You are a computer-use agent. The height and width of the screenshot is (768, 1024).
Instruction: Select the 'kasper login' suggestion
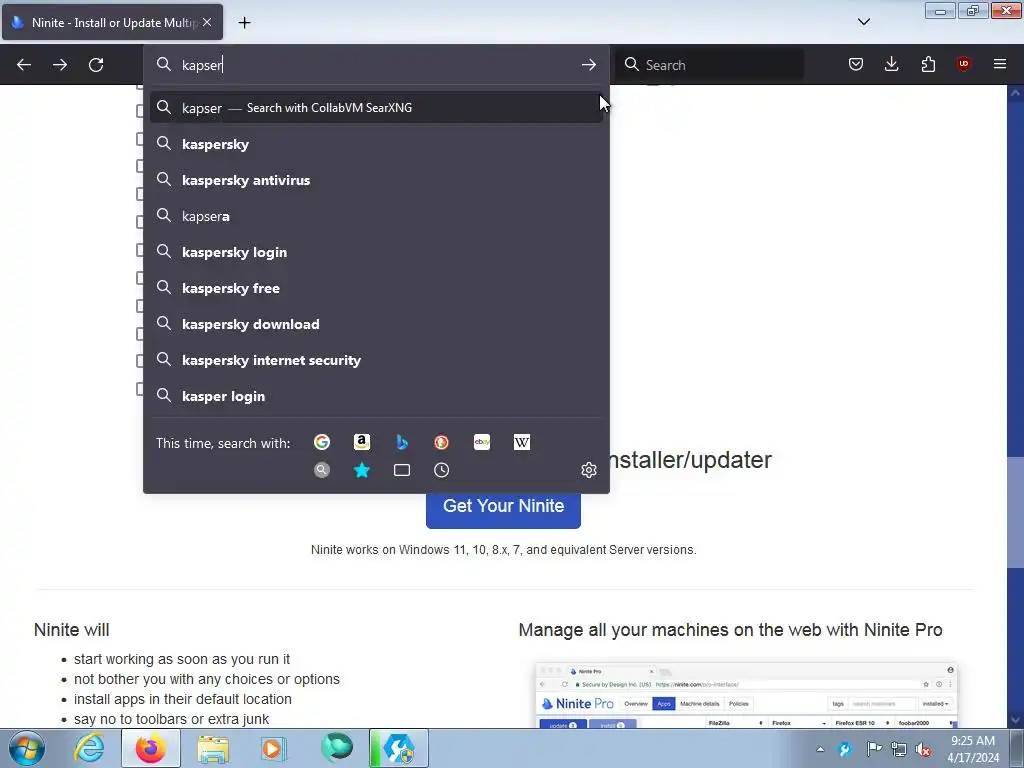click(376, 396)
